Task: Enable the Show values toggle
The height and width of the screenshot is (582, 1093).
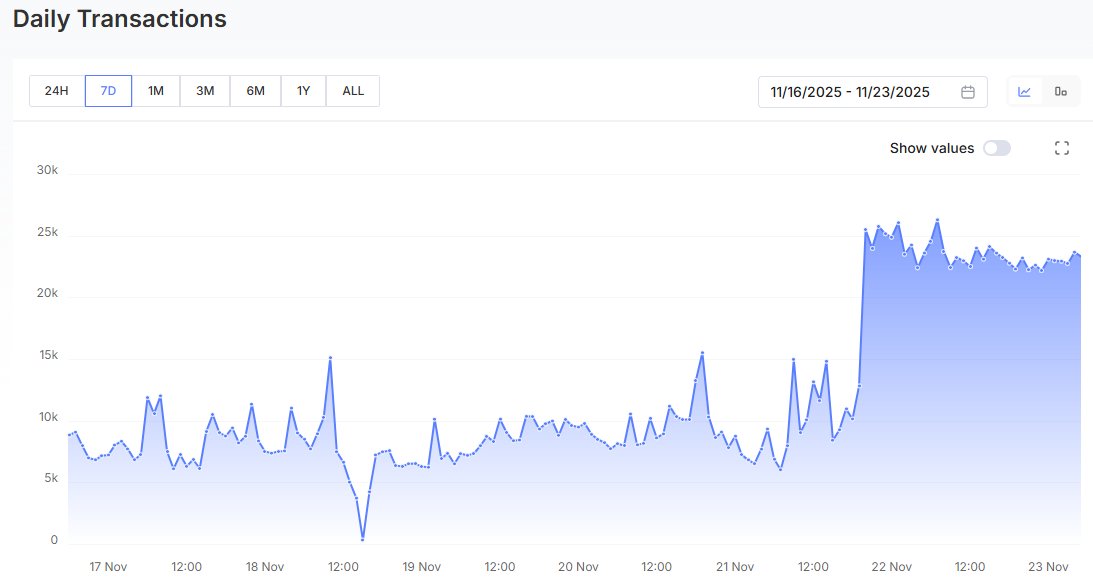Action: click(996, 147)
